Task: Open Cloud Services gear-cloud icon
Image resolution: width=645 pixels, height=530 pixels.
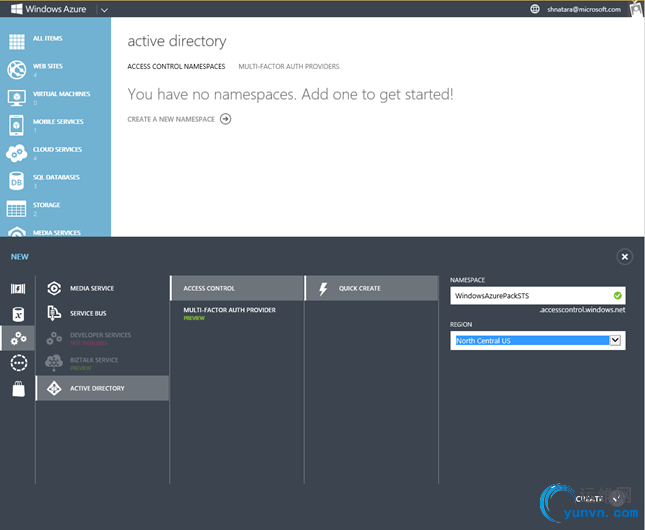Action: [16, 153]
